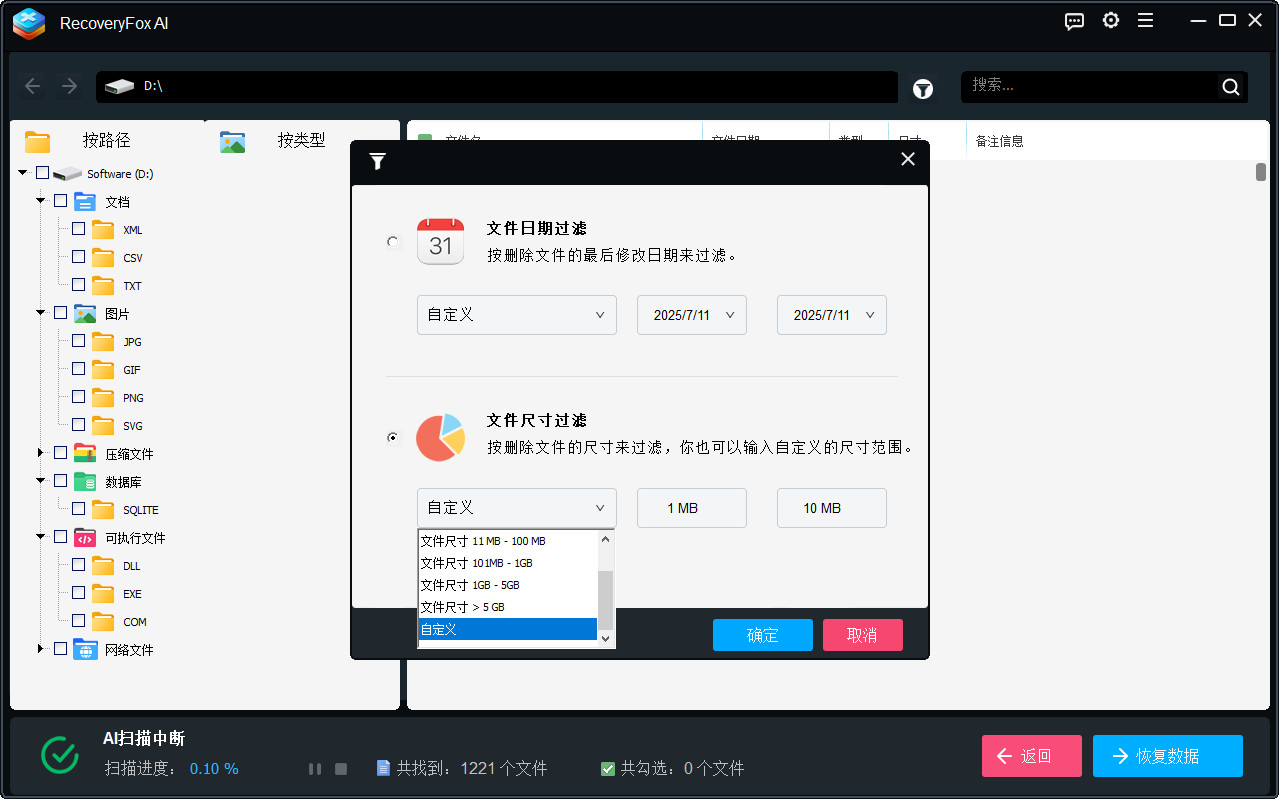This screenshot has height=799, width=1279.
Task: Click the feedback message icon in the title bar
Action: 1074,21
